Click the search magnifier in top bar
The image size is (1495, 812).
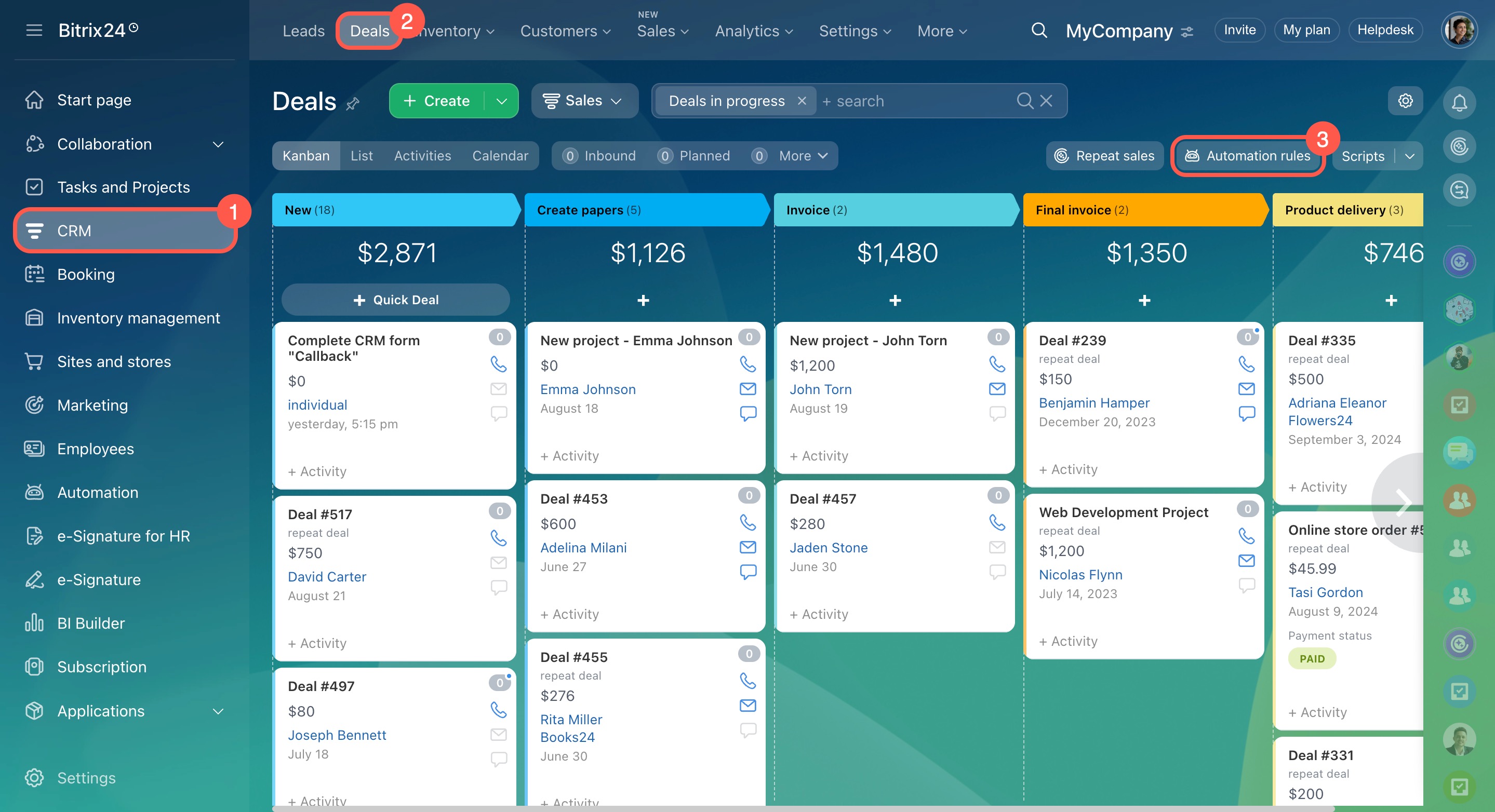pyautogui.click(x=1039, y=30)
